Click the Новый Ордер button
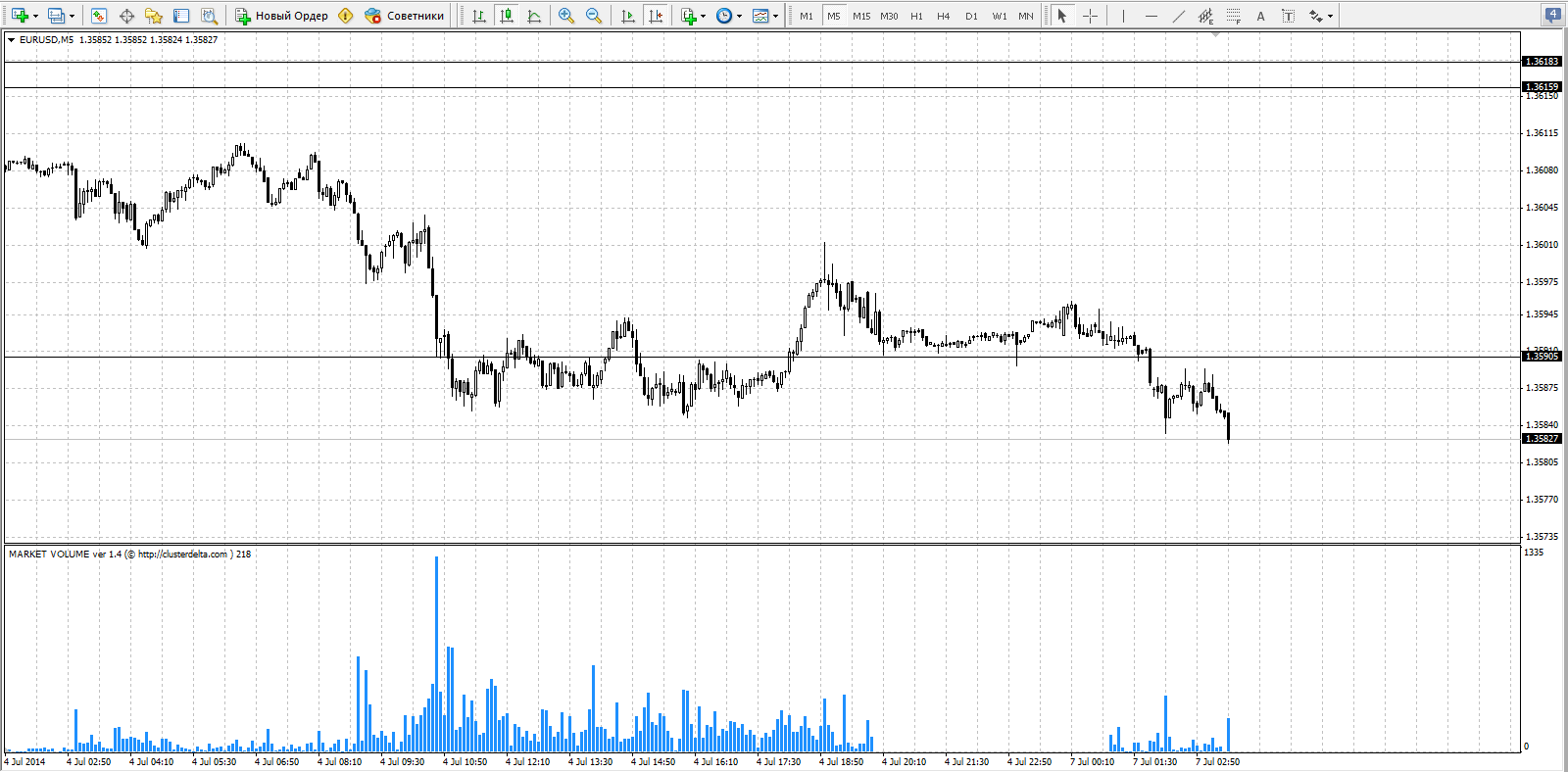Viewport: 1568px width, 772px height. pos(282,16)
